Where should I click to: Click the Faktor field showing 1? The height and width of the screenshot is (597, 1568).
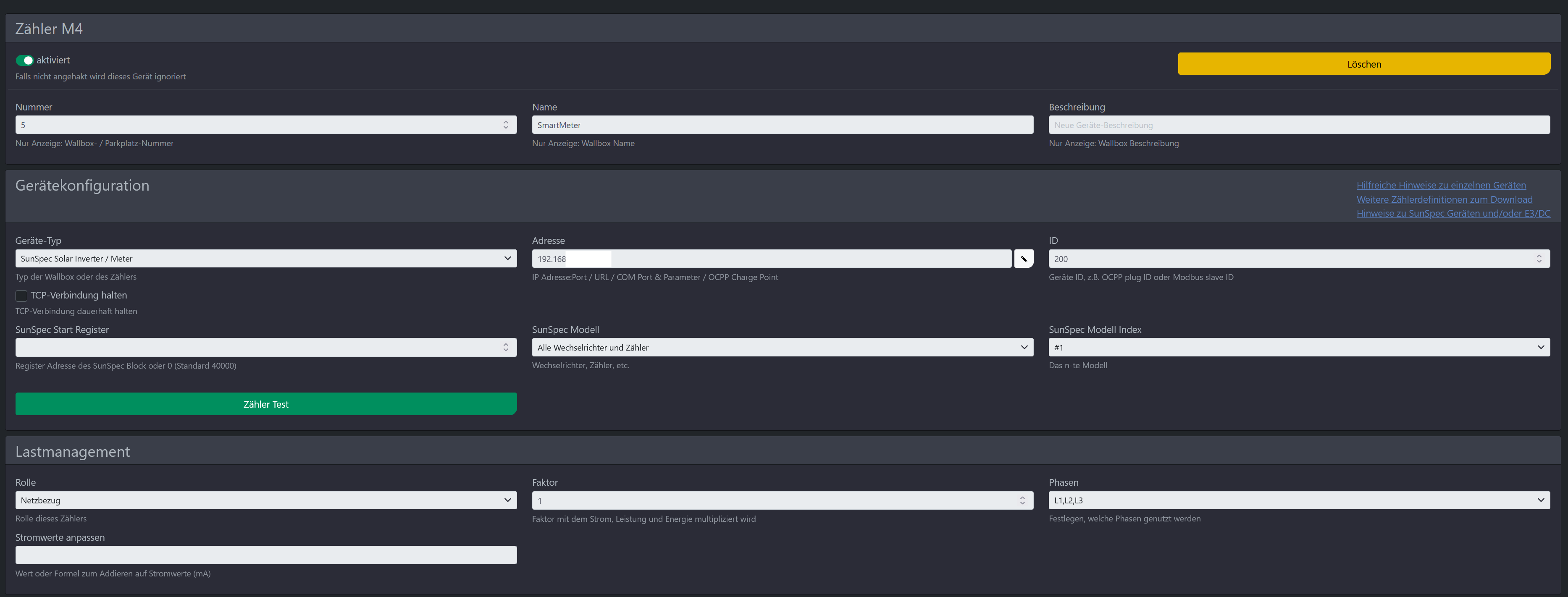[x=782, y=500]
